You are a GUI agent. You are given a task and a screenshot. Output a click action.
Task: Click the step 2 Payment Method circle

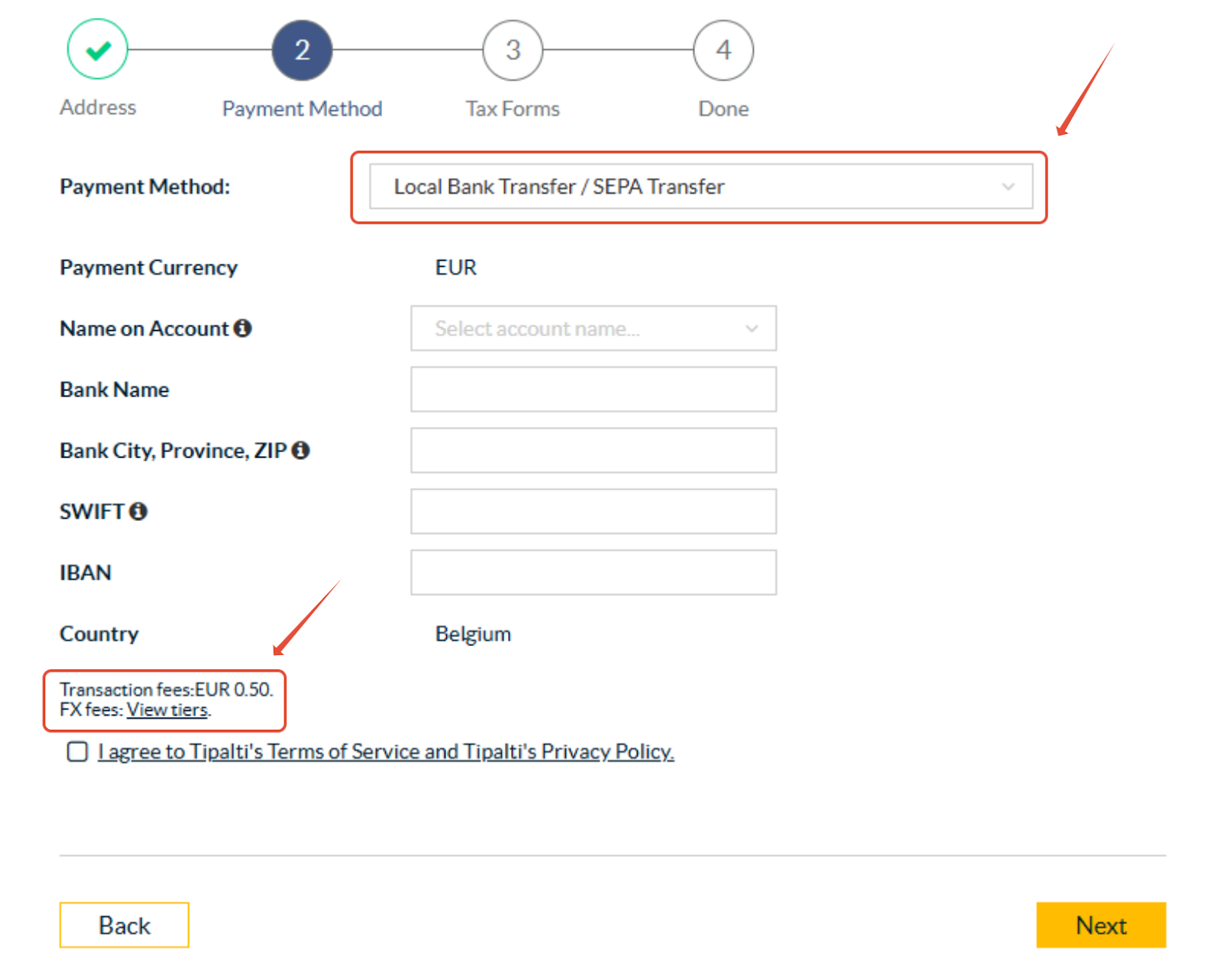click(302, 51)
